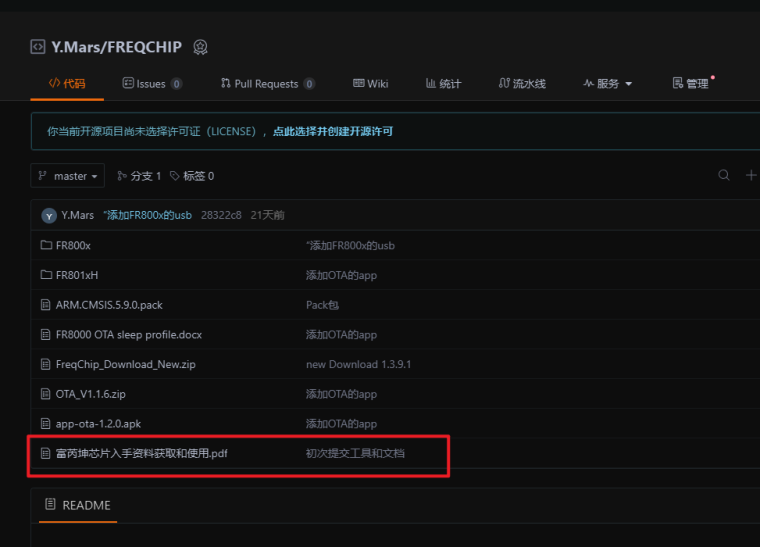The width and height of the screenshot is (760, 547).
Task: Click Y.Mars avatar icon in commit row
Action: (x=49, y=215)
